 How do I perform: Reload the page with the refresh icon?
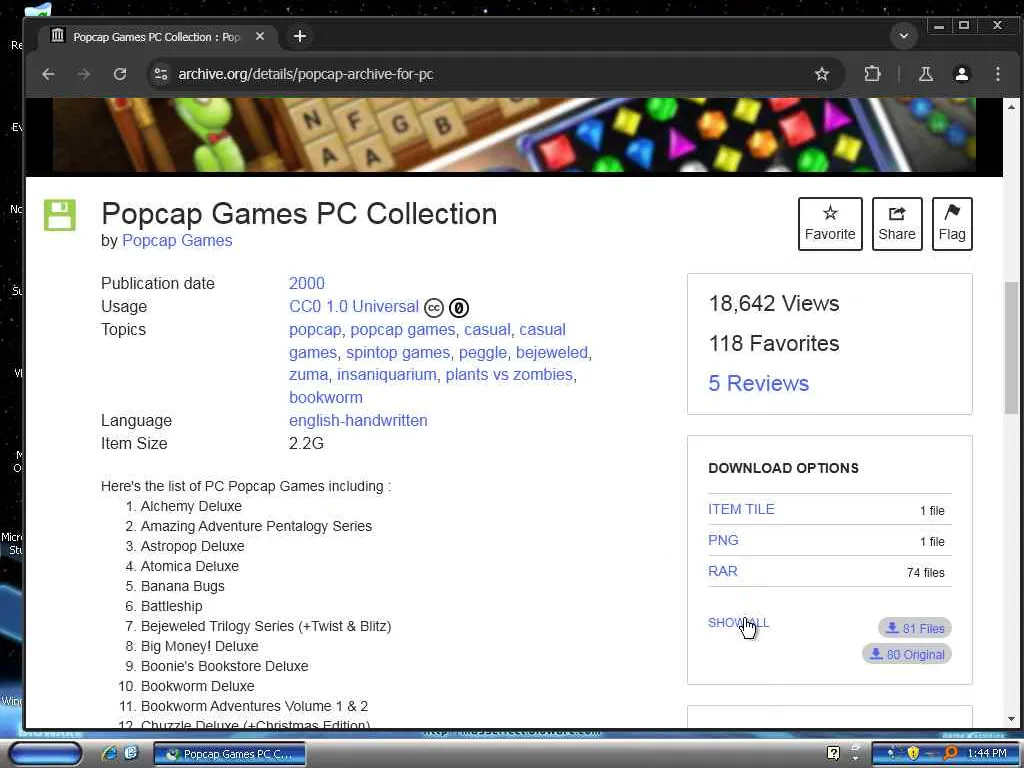pos(120,74)
